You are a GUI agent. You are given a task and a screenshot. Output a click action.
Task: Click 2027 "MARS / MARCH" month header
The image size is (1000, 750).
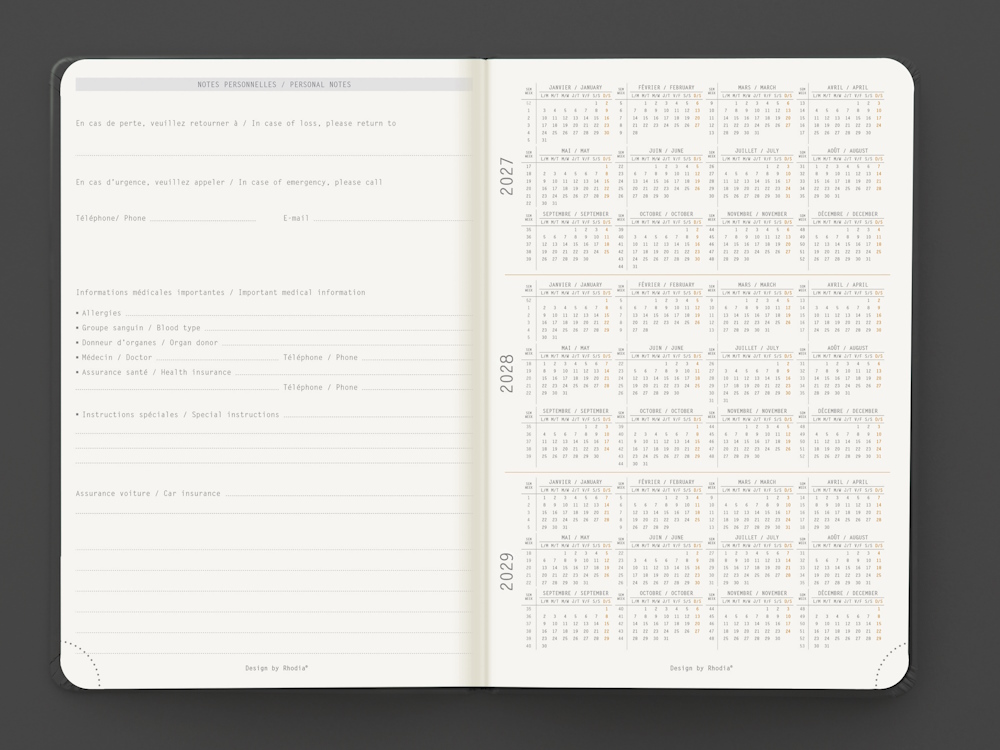756,87
